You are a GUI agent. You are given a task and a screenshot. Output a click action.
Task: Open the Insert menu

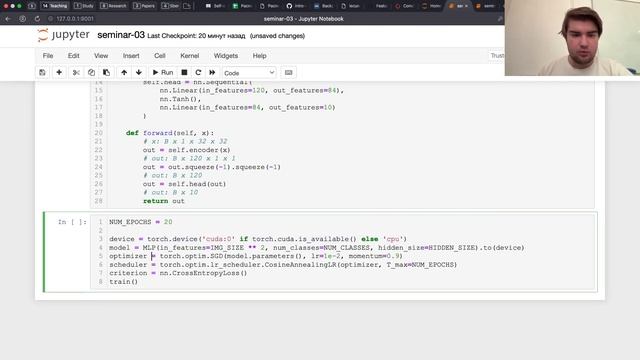click(131, 56)
